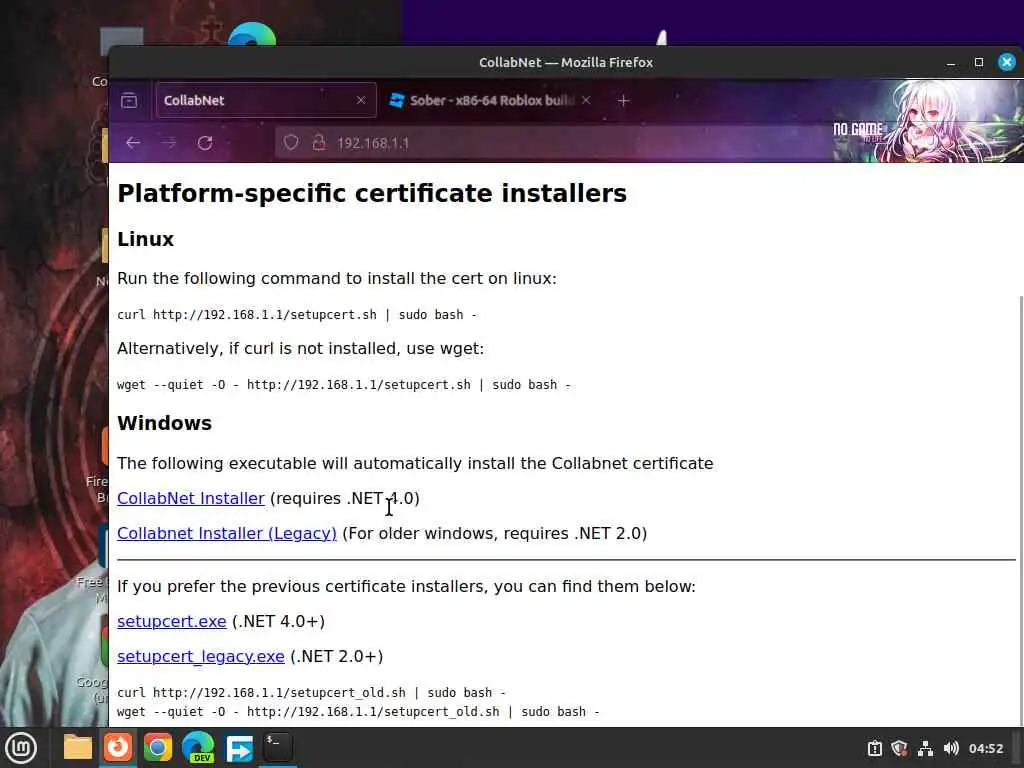Close the Sober Roblox tab

[x=586, y=100]
